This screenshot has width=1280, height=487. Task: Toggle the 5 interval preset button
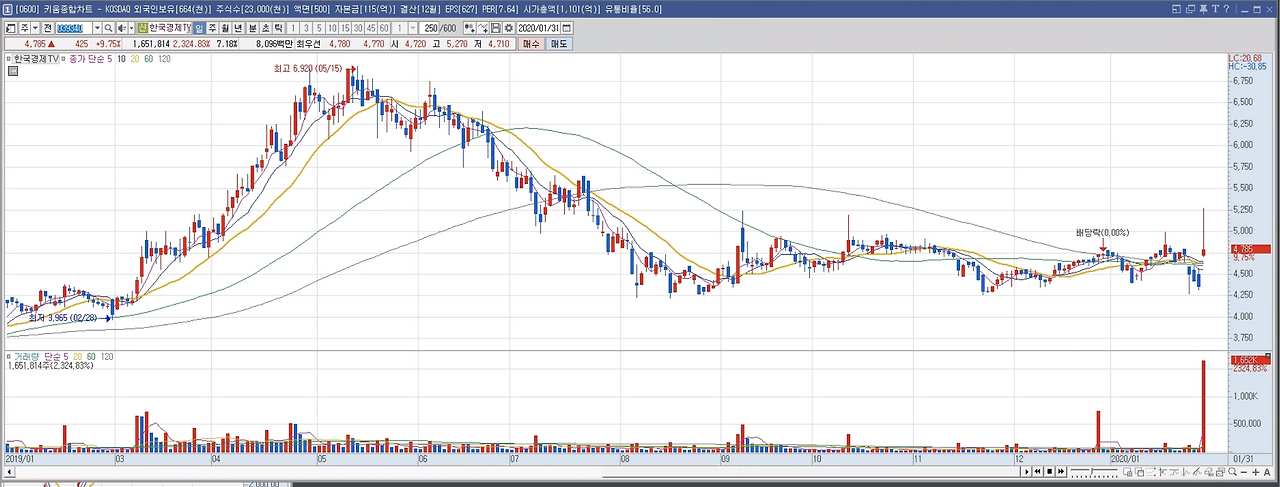coord(318,28)
